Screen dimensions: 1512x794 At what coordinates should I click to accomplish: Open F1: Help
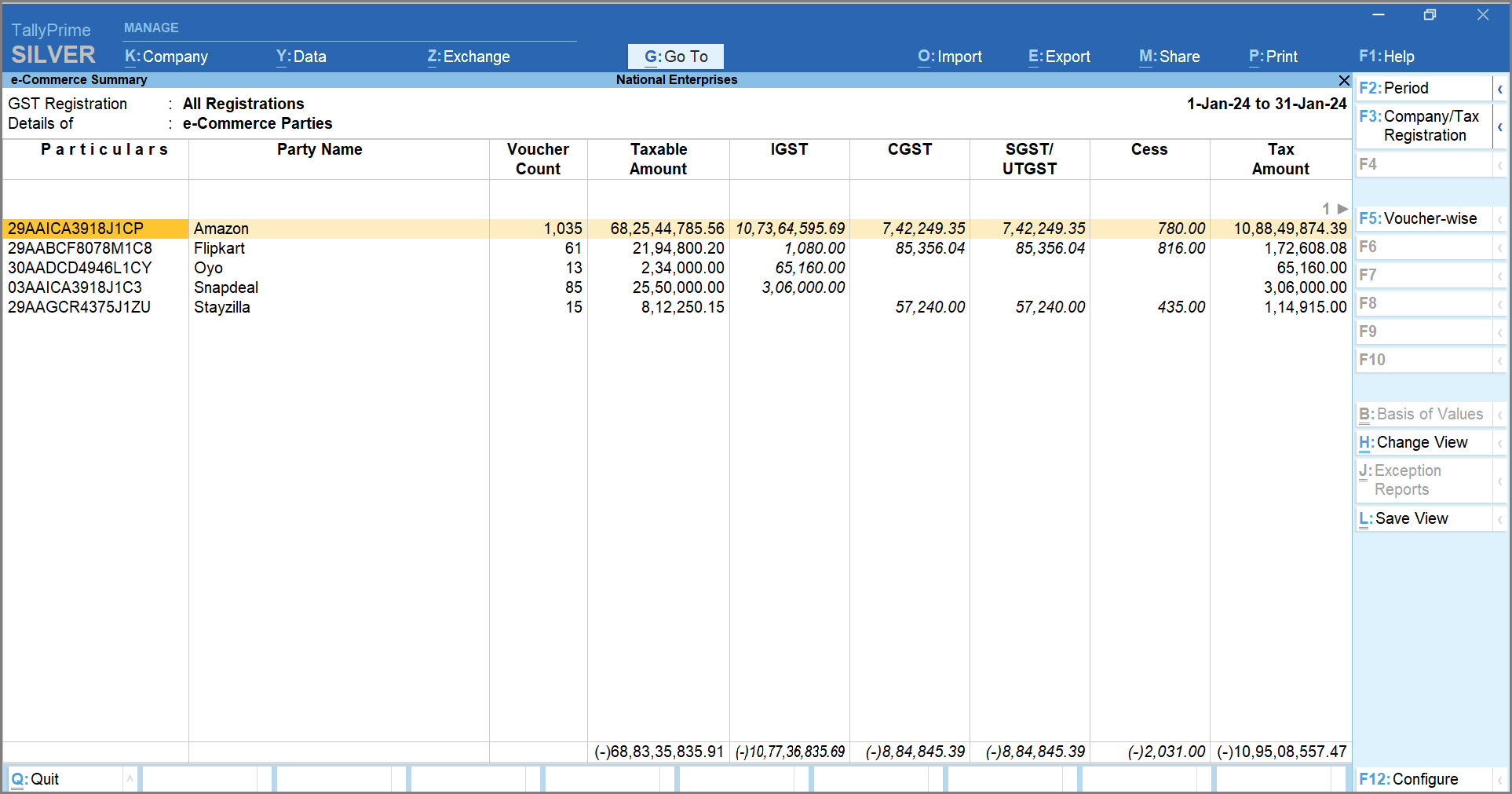1386,57
